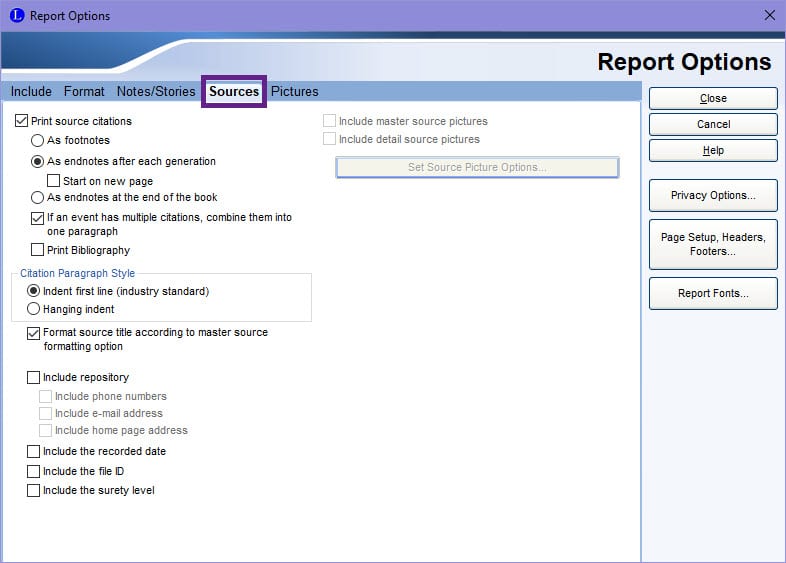This screenshot has width=786, height=563.
Task: Check Include the surety level
Action: 33,490
